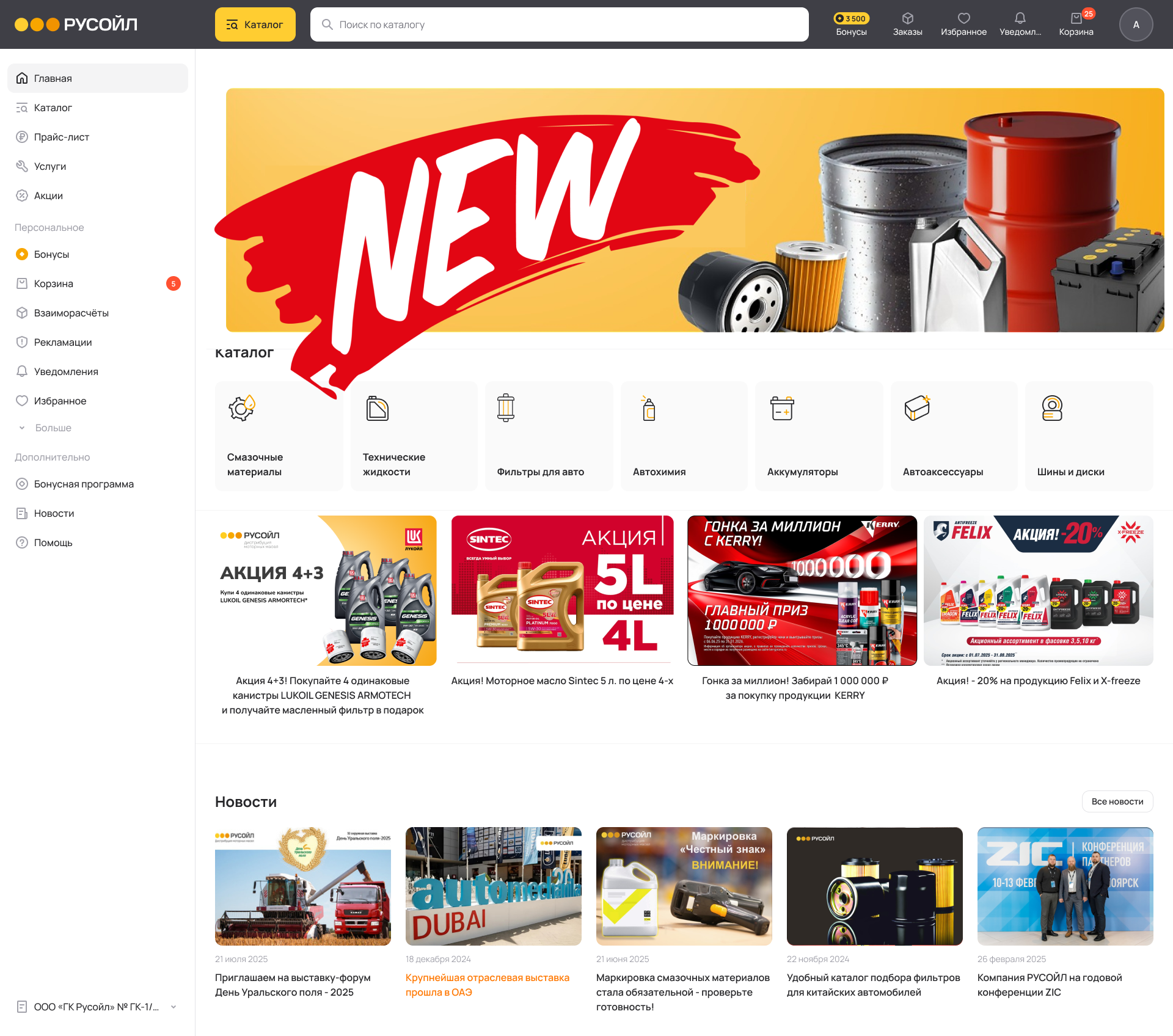This screenshot has height=1036, width=1173.
Task: Open the Sintec 5L по цене 4L promo banner
Action: pyautogui.click(x=562, y=590)
